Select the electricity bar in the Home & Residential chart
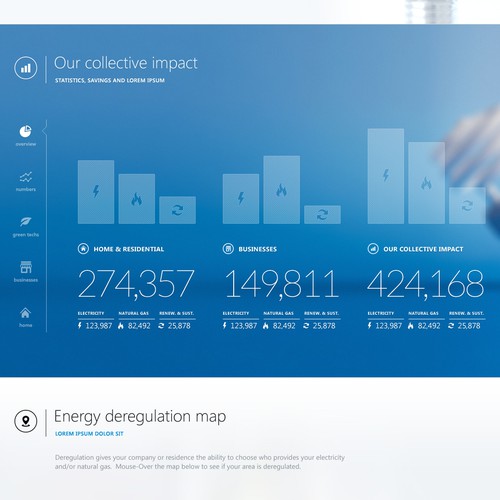500x500 pixels. pos(96,192)
